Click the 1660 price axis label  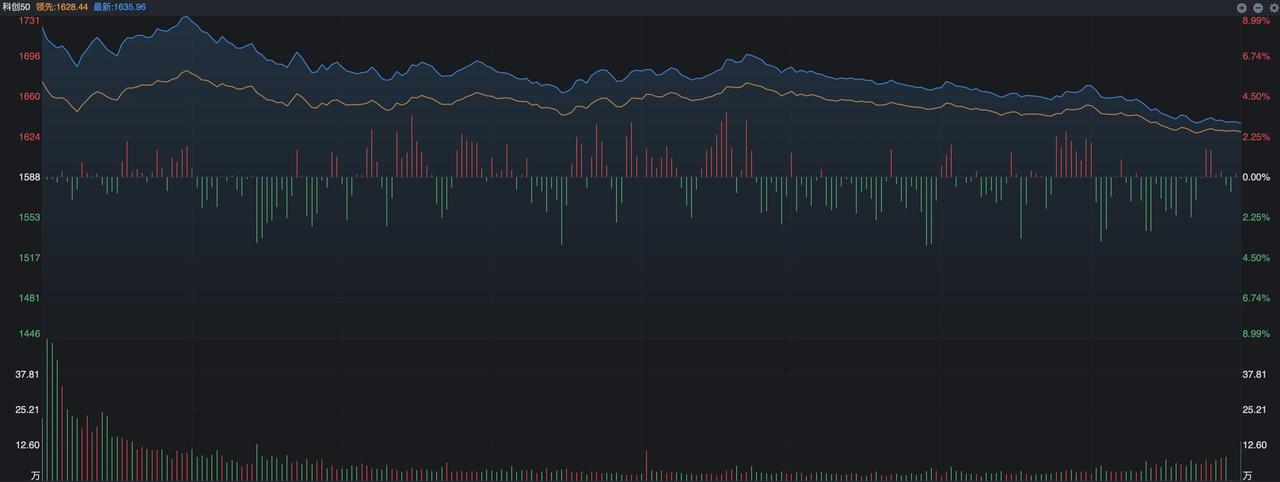pyautogui.click(x=30, y=97)
